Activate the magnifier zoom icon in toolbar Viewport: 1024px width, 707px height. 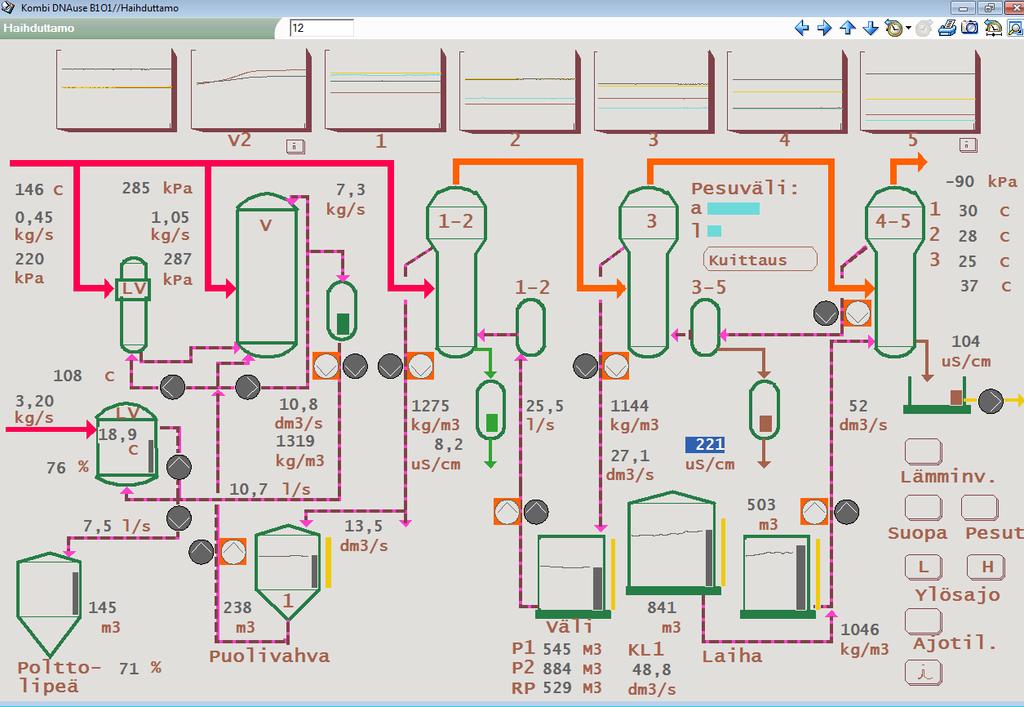pyautogui.click(x=1016, y=27)
